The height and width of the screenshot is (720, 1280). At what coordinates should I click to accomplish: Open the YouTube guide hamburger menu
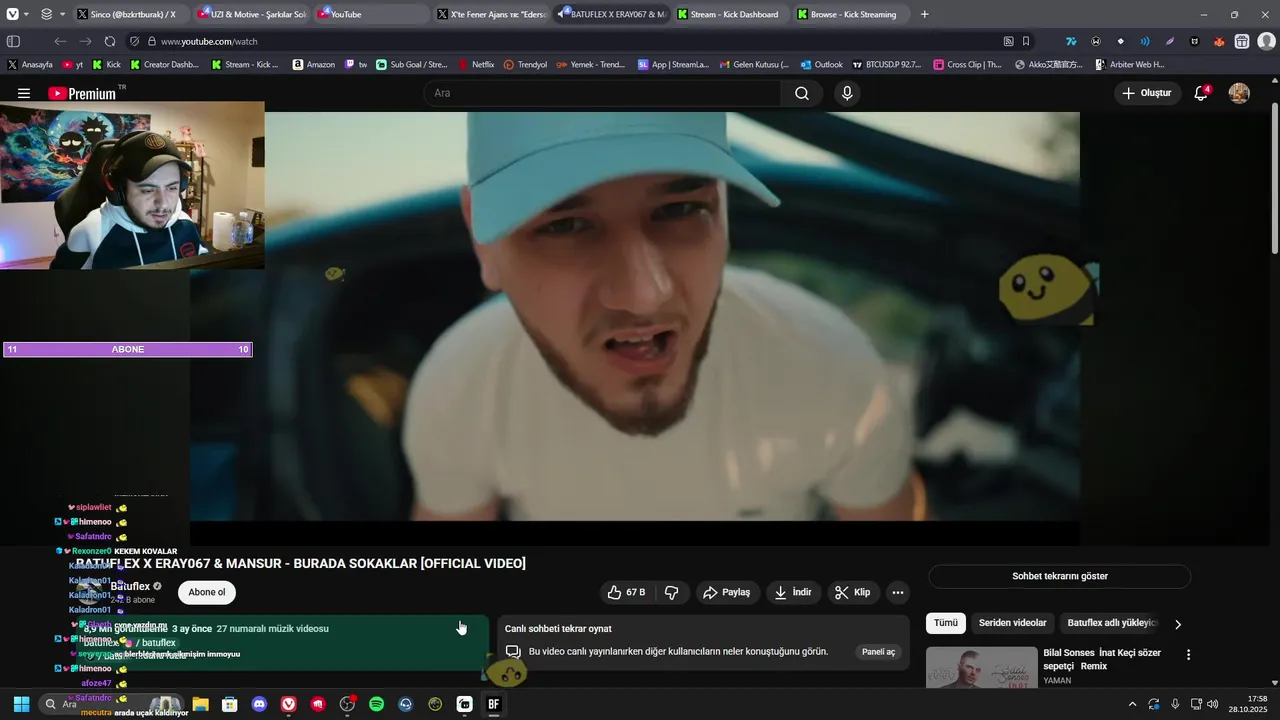[x=24, y=93]
